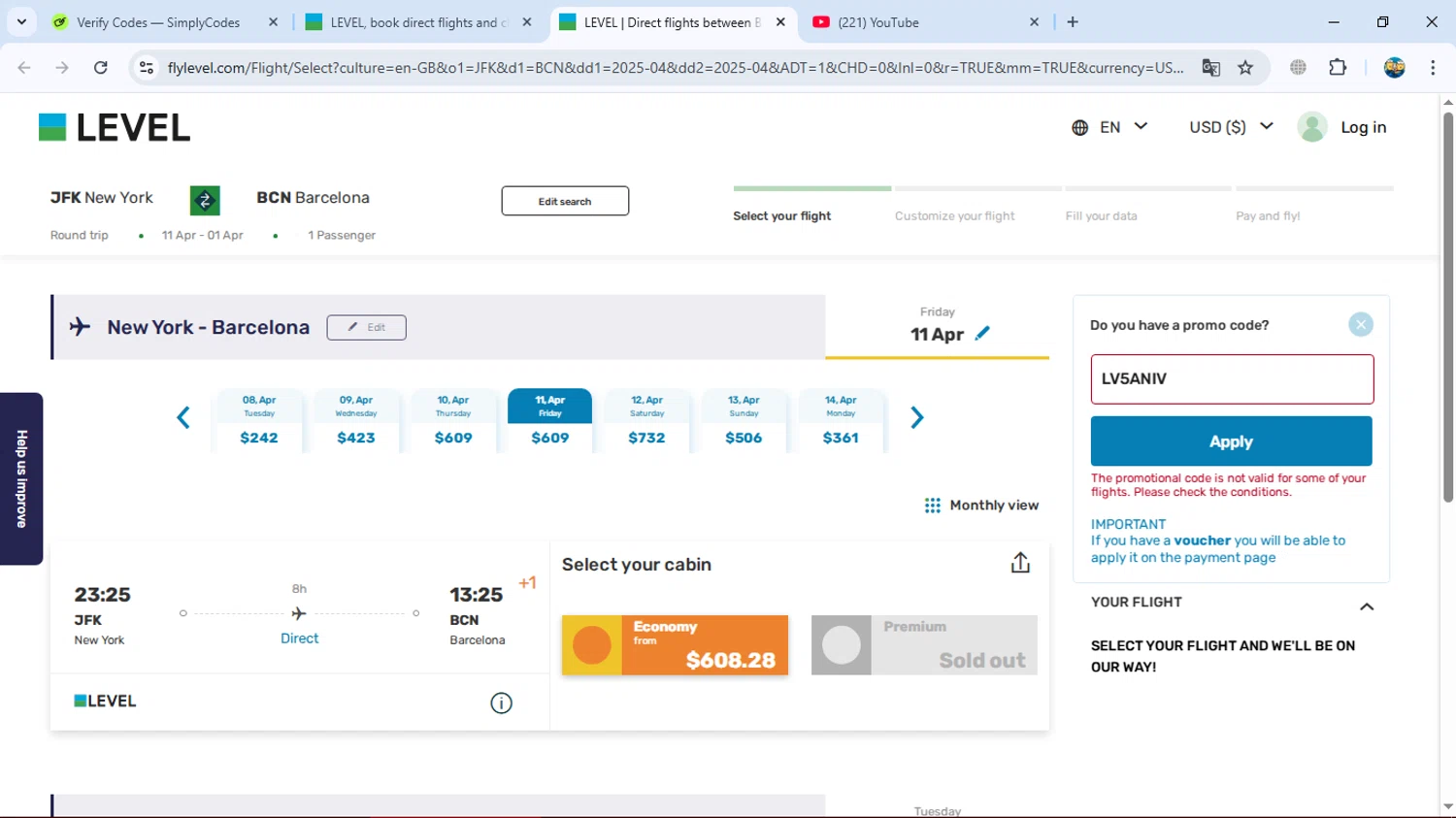Open Chrome three-dot menu
Viewport: 1456px width, 818px height.
(1433, 67)
